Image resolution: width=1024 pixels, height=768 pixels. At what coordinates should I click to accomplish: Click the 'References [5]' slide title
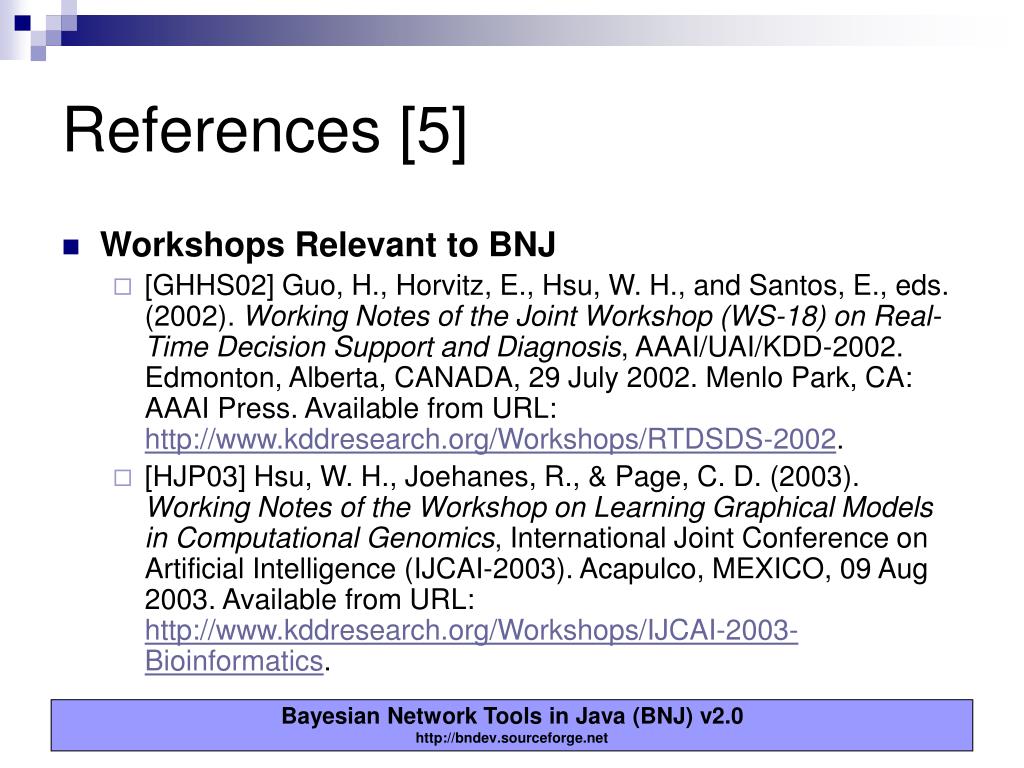(x=265, y=131)
